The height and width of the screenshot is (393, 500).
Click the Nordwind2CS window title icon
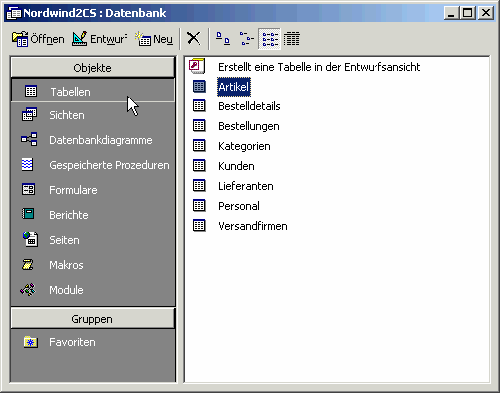(x=14, y=13)
